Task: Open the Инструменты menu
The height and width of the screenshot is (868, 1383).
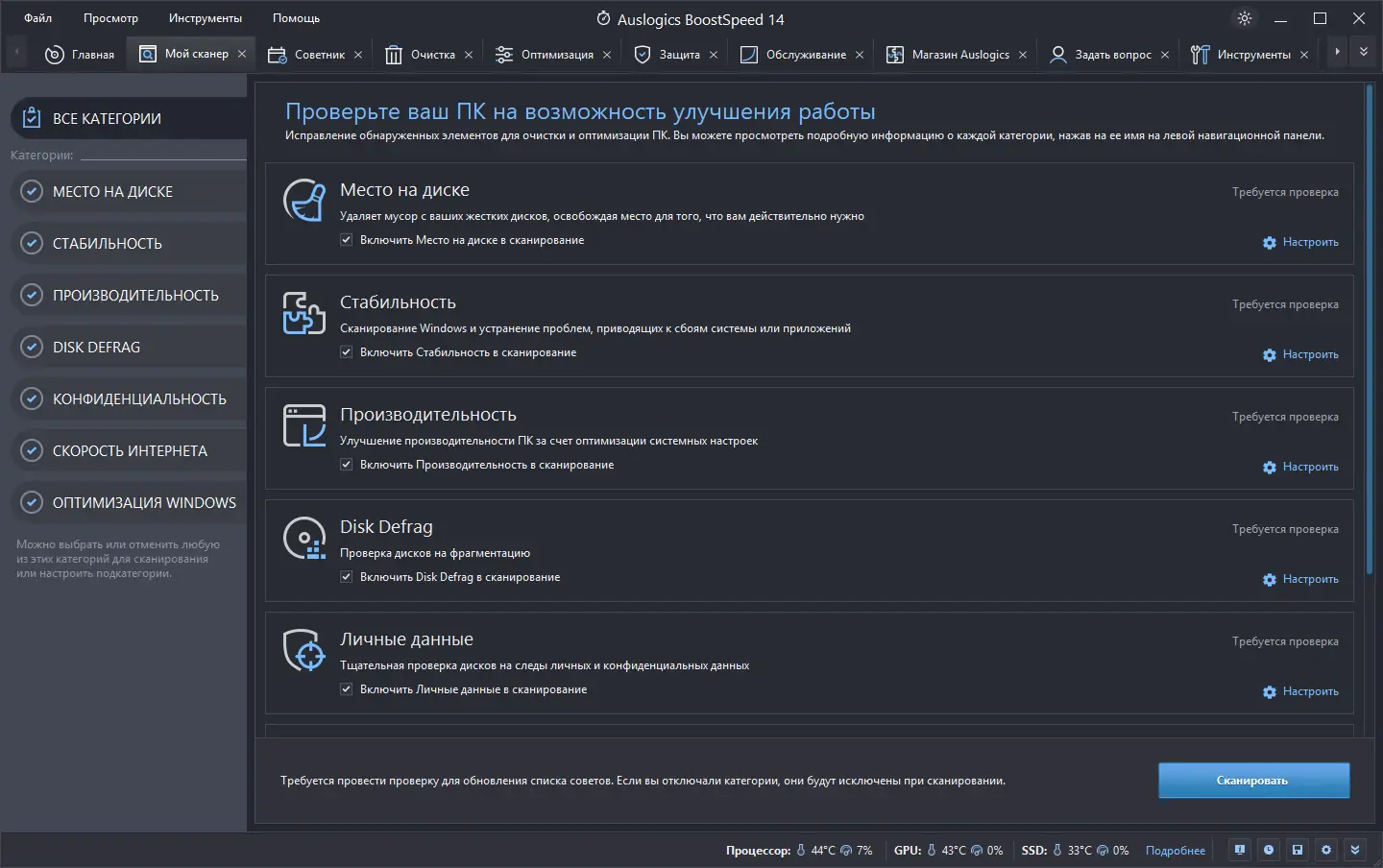Action: tap(205, 17)
